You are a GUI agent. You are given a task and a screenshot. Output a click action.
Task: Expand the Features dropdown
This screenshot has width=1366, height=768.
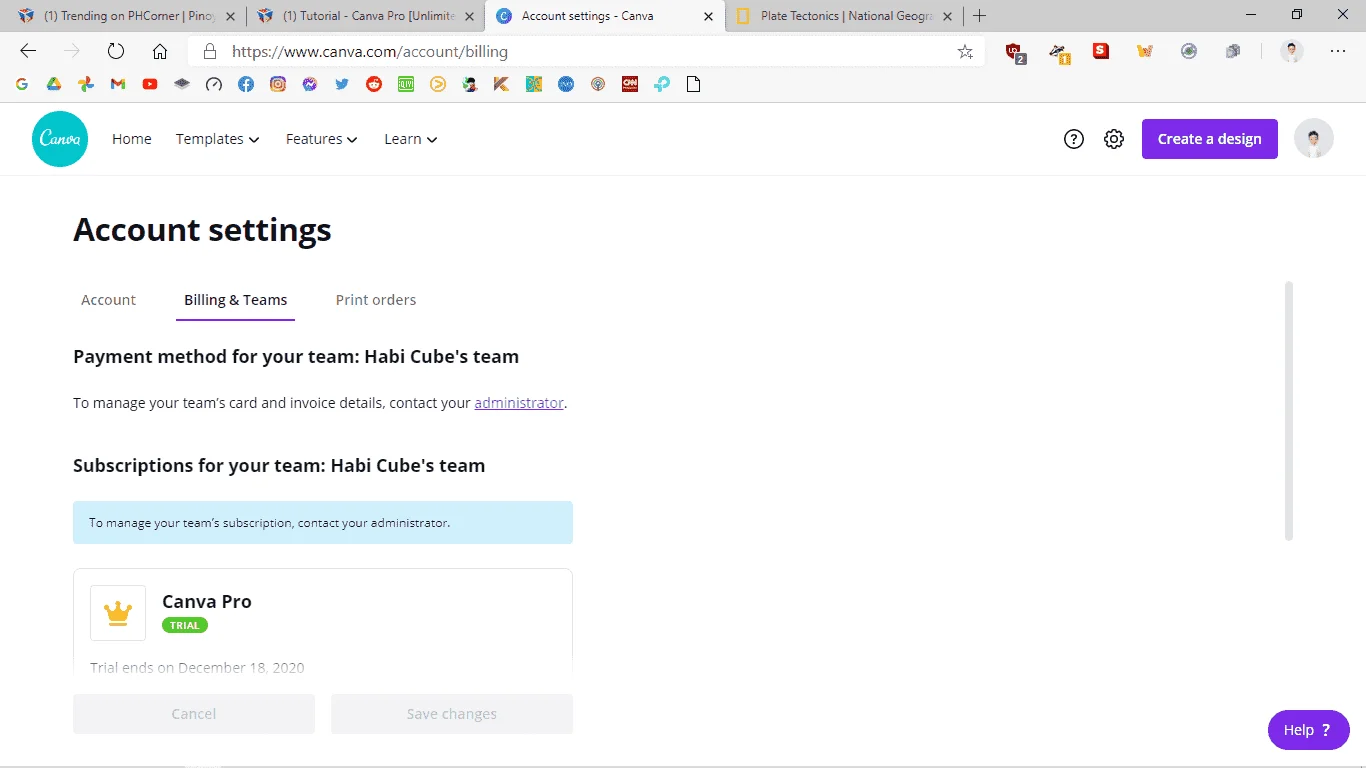[x=322, y=139]
